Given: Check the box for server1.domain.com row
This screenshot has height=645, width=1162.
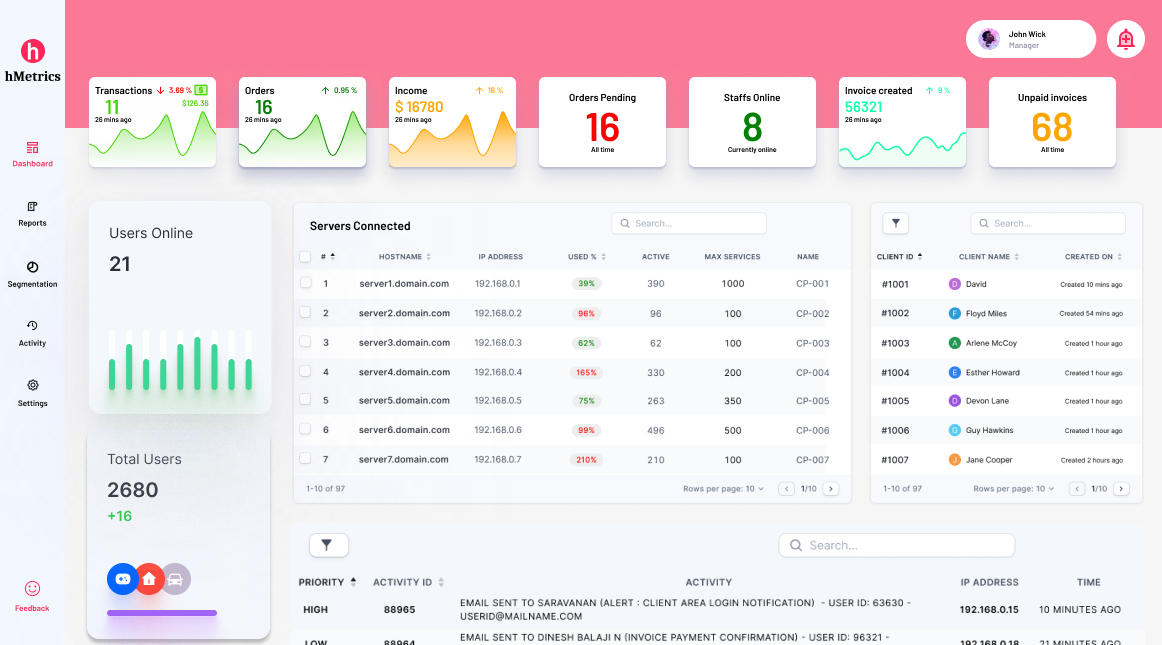Looking at the screenshot, I should click(306, 283).
